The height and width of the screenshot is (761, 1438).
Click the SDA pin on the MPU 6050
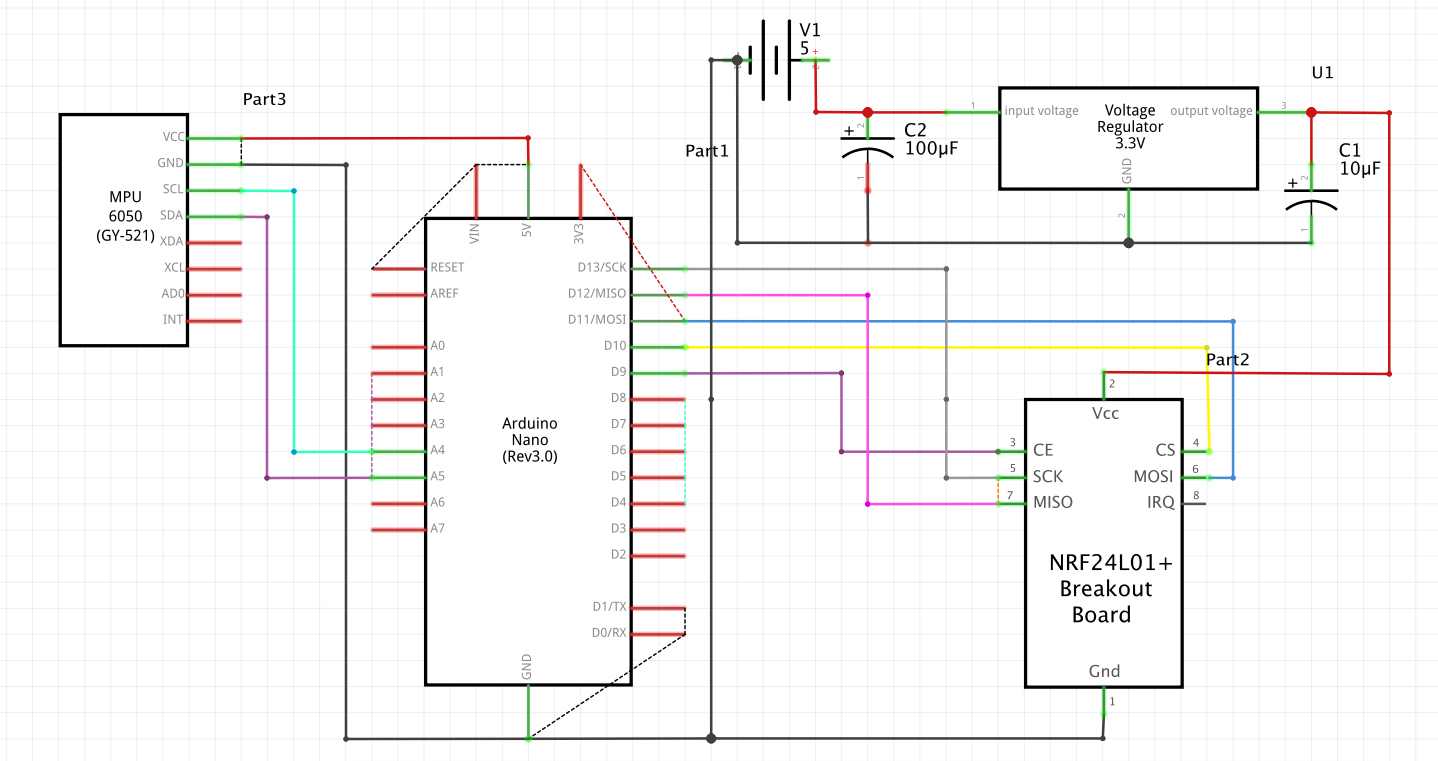pos(215,216)
